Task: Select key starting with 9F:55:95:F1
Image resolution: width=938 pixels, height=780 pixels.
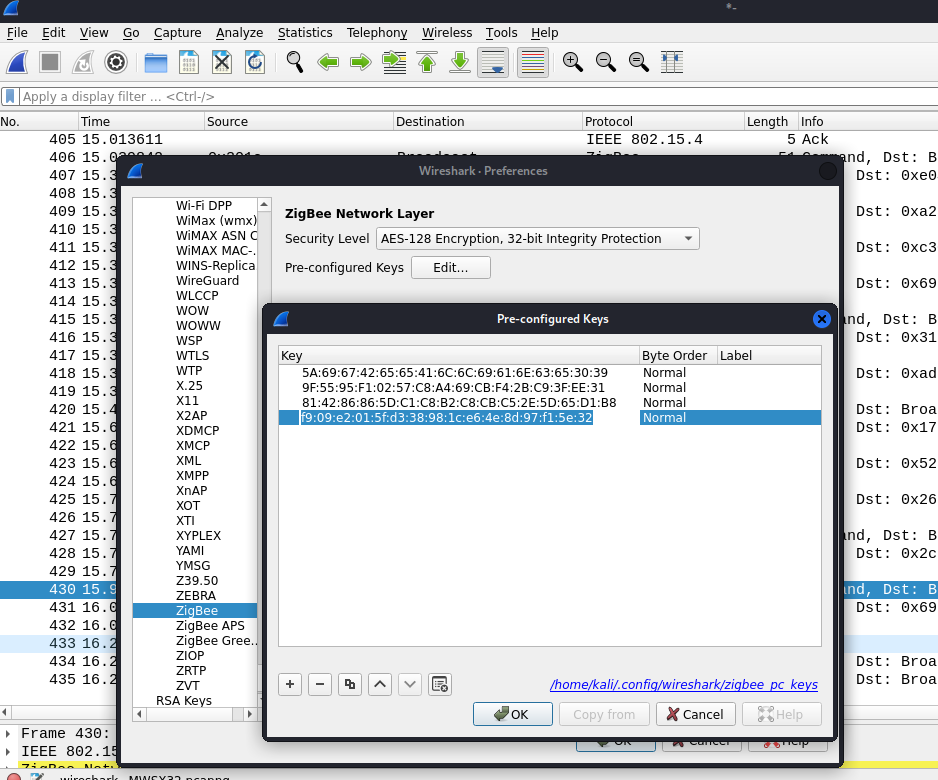Action: 453,388
